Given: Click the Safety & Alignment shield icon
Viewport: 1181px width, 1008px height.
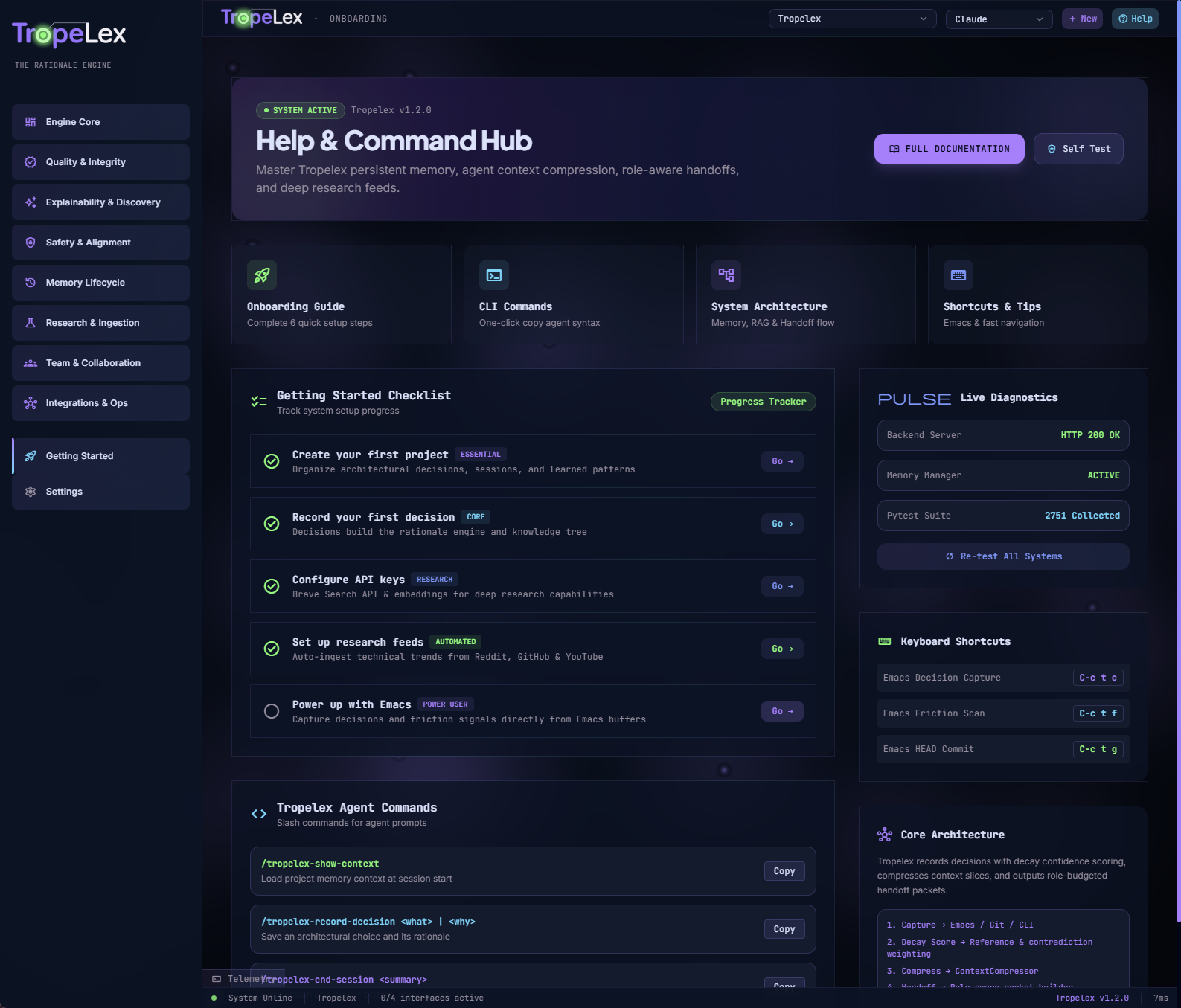Looking at the screenshot, I should coord(31,243).
